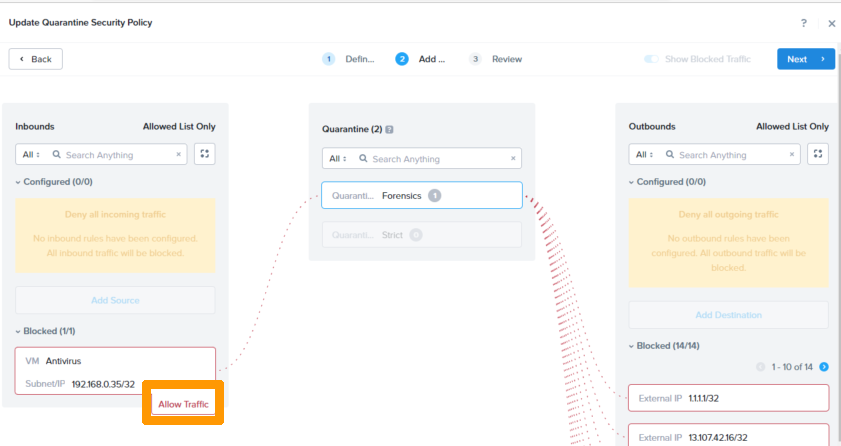The width and height of the screenshot is (841, 446).
Task: Go to next page of blocked outbounds
Action: (x=824, y=367)
